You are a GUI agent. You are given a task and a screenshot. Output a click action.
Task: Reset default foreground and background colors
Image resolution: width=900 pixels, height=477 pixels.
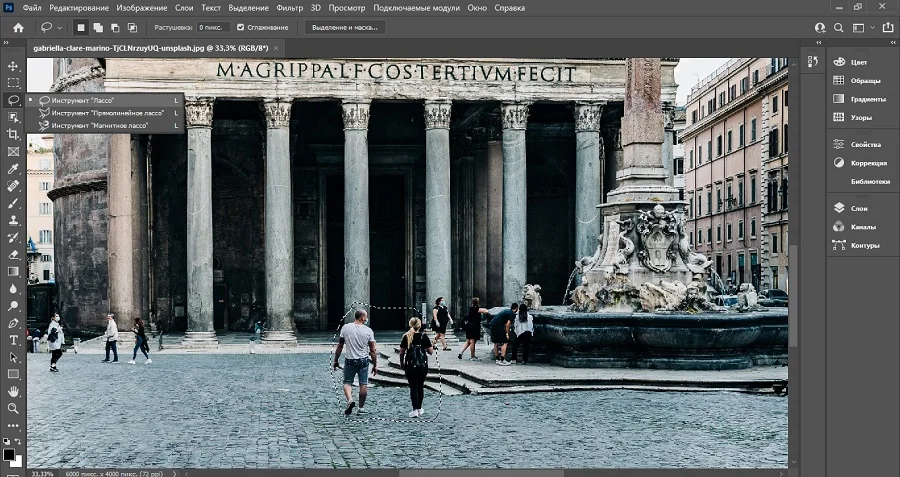(x=6, y=441)
